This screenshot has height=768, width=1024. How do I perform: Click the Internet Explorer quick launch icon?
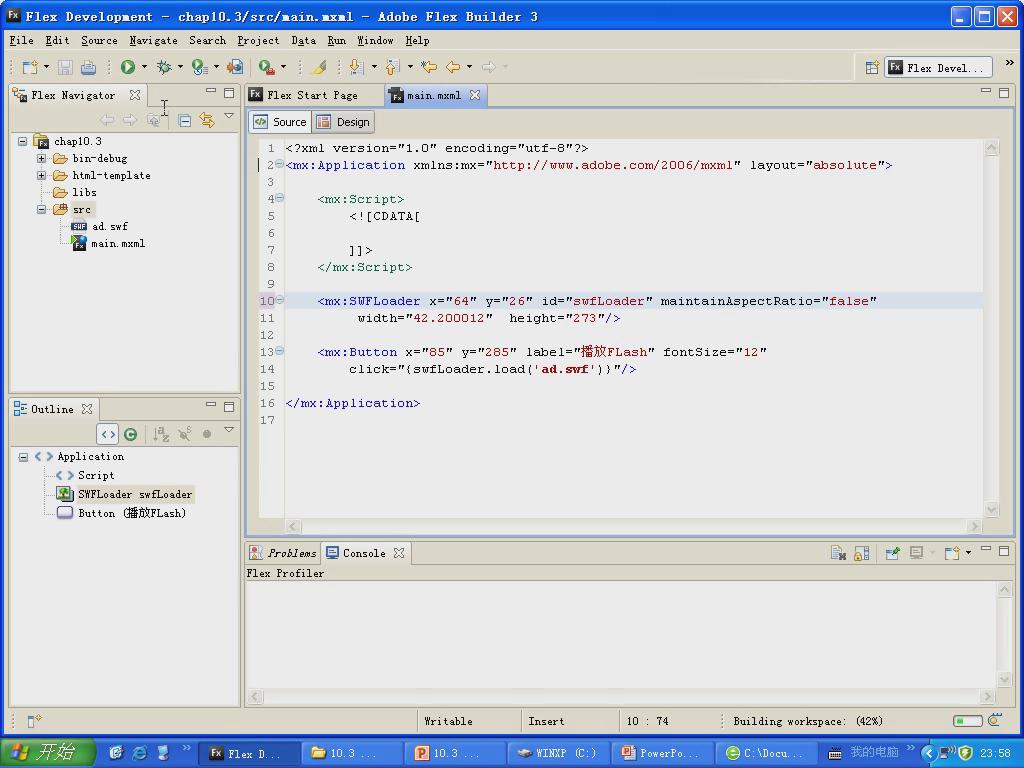pyautogui.click(x=140, y=753)
